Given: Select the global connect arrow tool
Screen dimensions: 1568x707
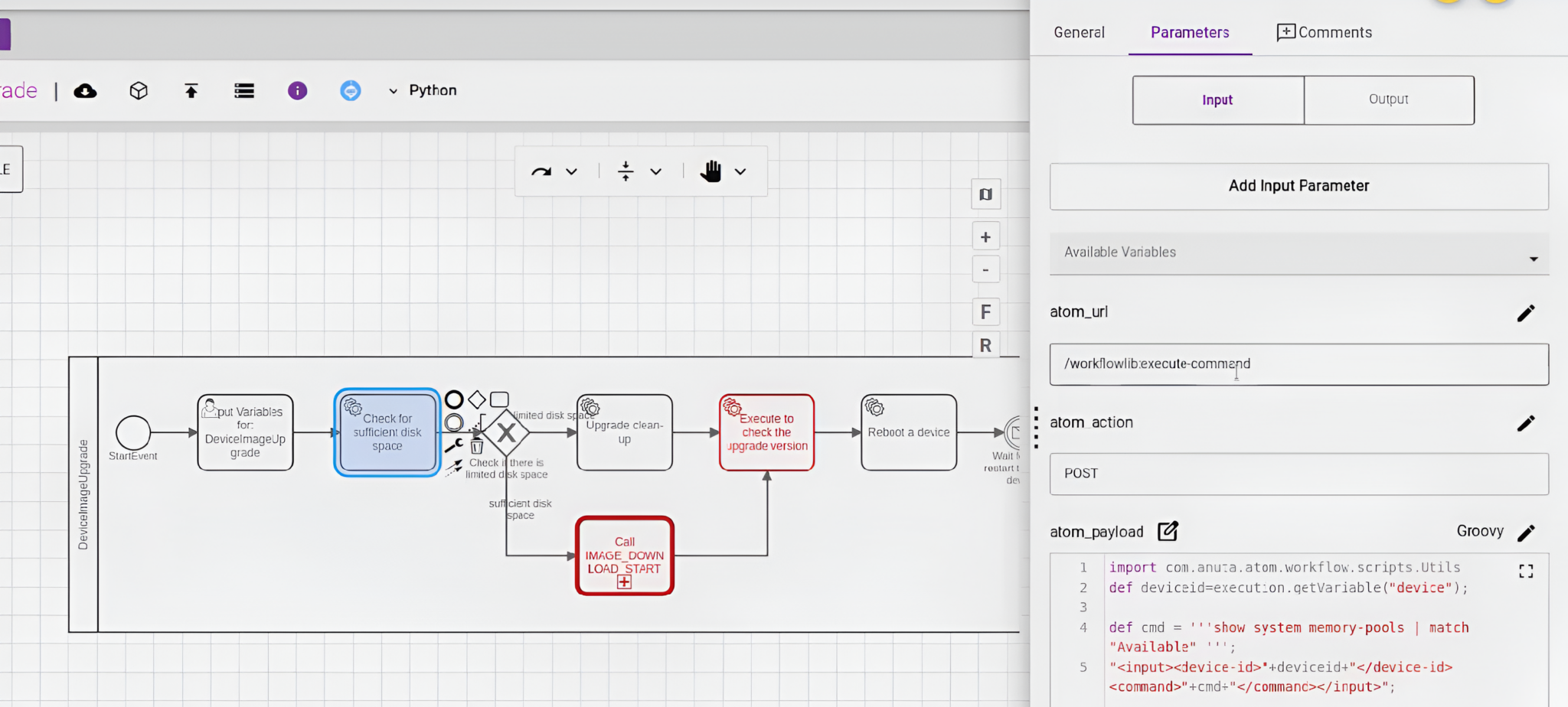Looking at the screenshot, I should click(541, 171).
